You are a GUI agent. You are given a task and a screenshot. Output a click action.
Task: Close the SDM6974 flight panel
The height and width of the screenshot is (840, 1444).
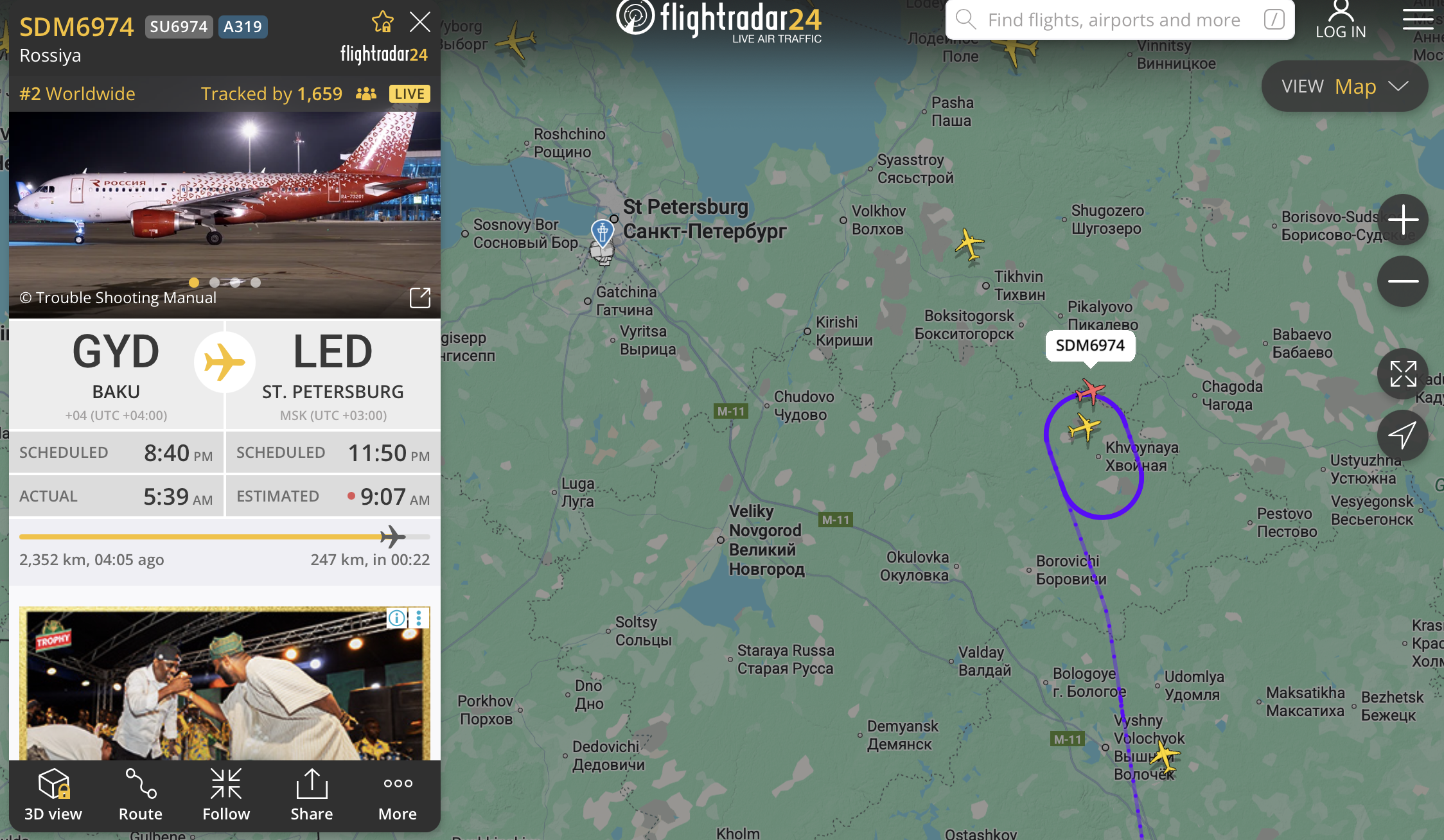point(420,22)
